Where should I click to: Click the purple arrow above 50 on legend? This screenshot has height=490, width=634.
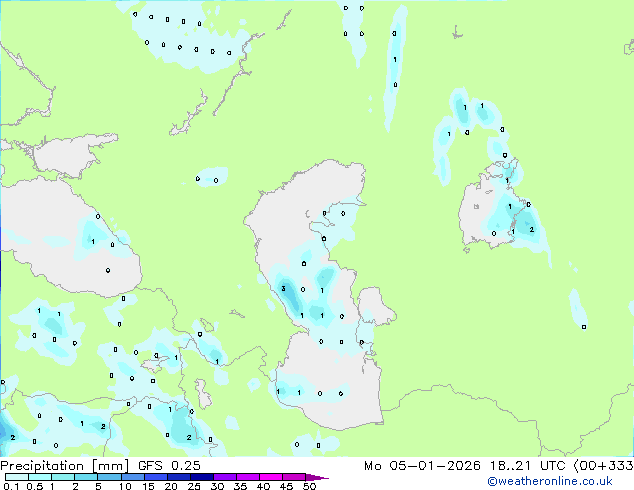[x=317, y=477]
